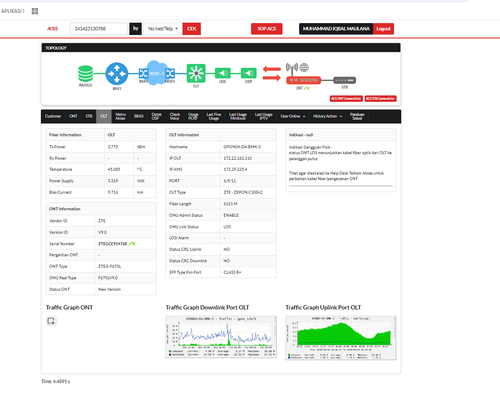This screenshot has width=500, height=393.
Task: Click the ONU Admin Status value ENABLE
Action: click(231, 215)
